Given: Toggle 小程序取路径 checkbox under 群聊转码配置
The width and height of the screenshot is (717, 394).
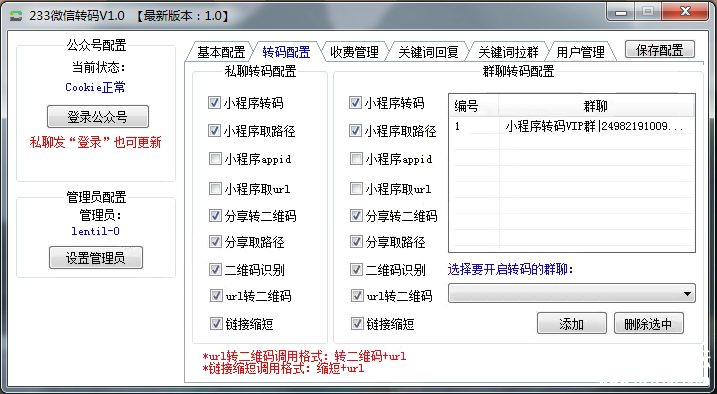Looking at the screenshot, I should point(355,131).
